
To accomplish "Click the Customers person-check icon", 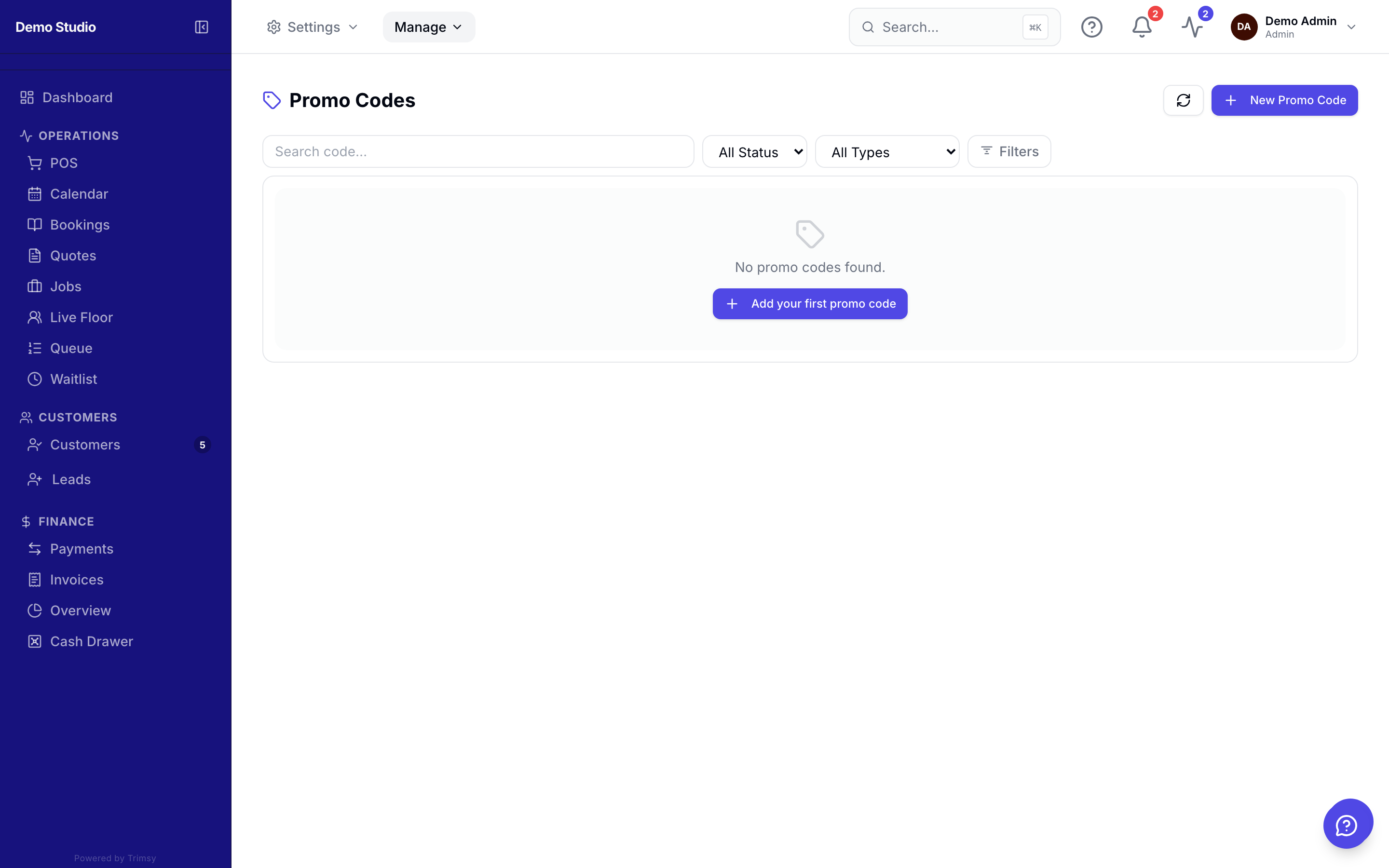I will tap(35, 445).
